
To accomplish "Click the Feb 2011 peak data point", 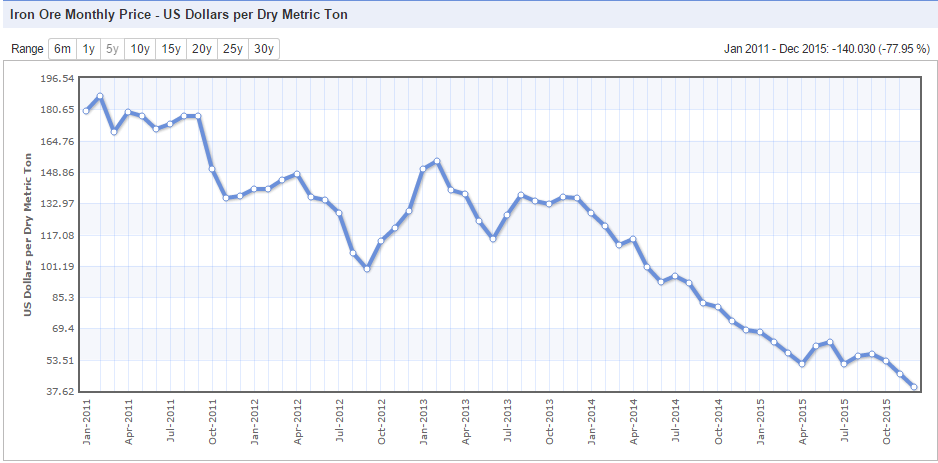I will [x=100, y=97].
